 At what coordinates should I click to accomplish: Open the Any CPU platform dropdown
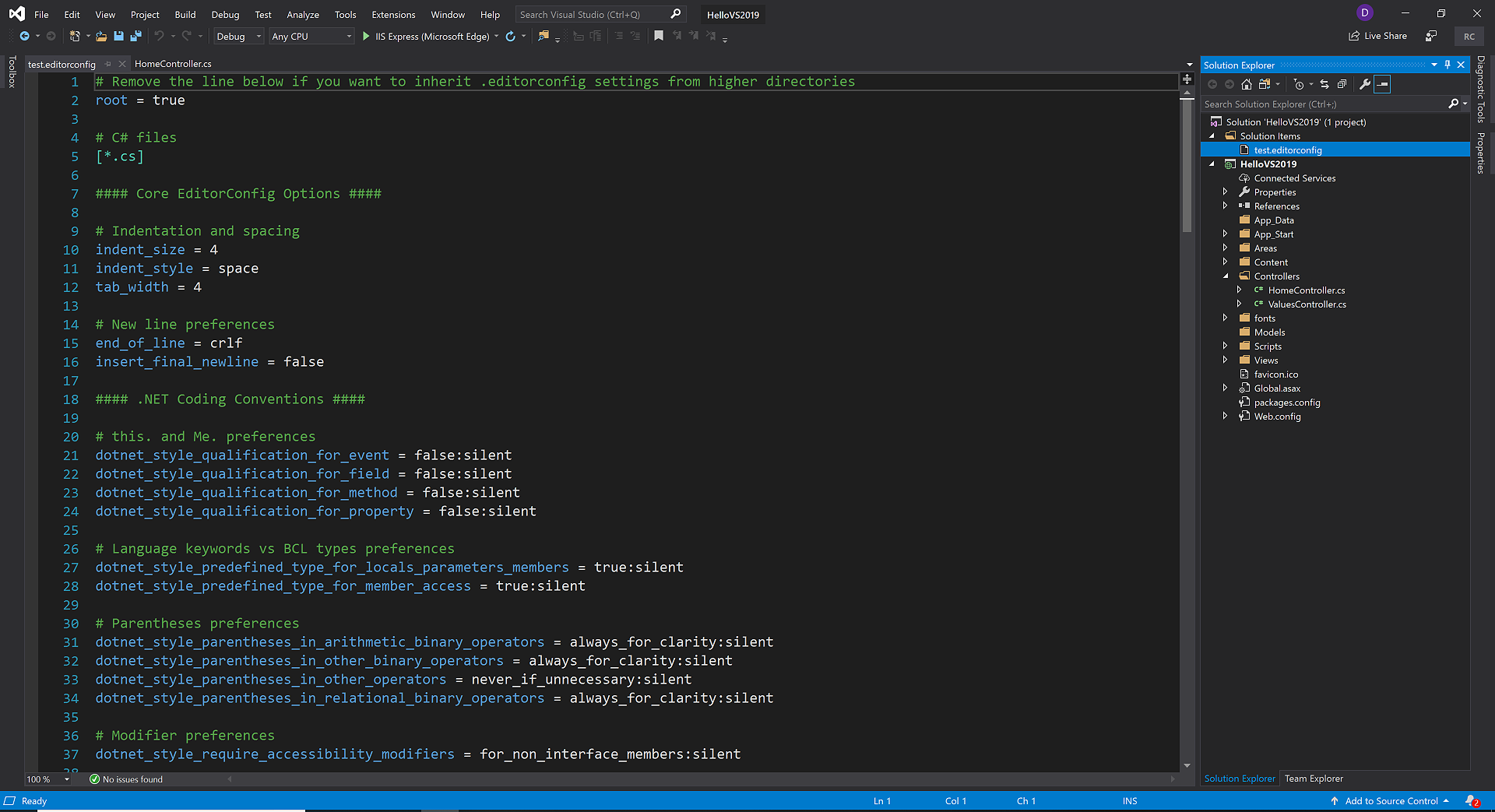coord(311,37)
